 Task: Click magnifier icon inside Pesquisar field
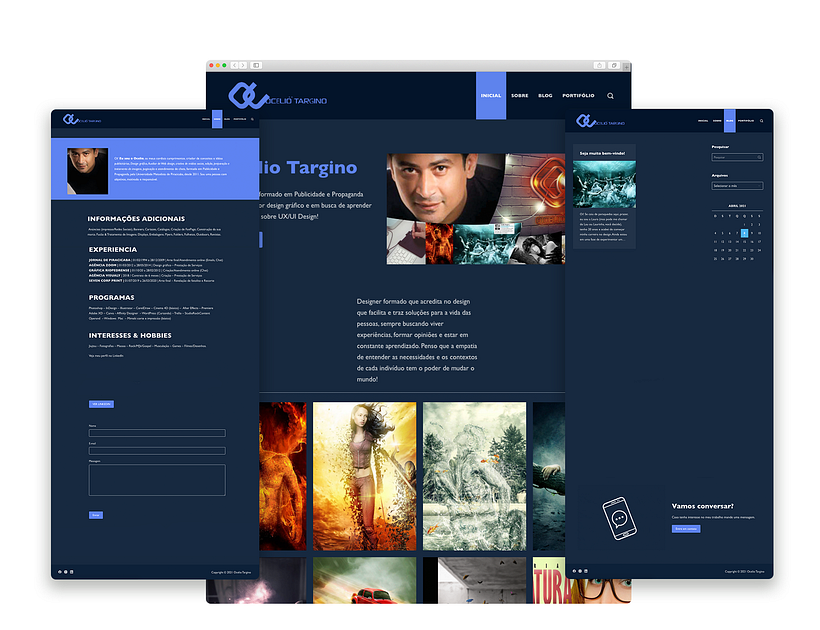(759, 157)
